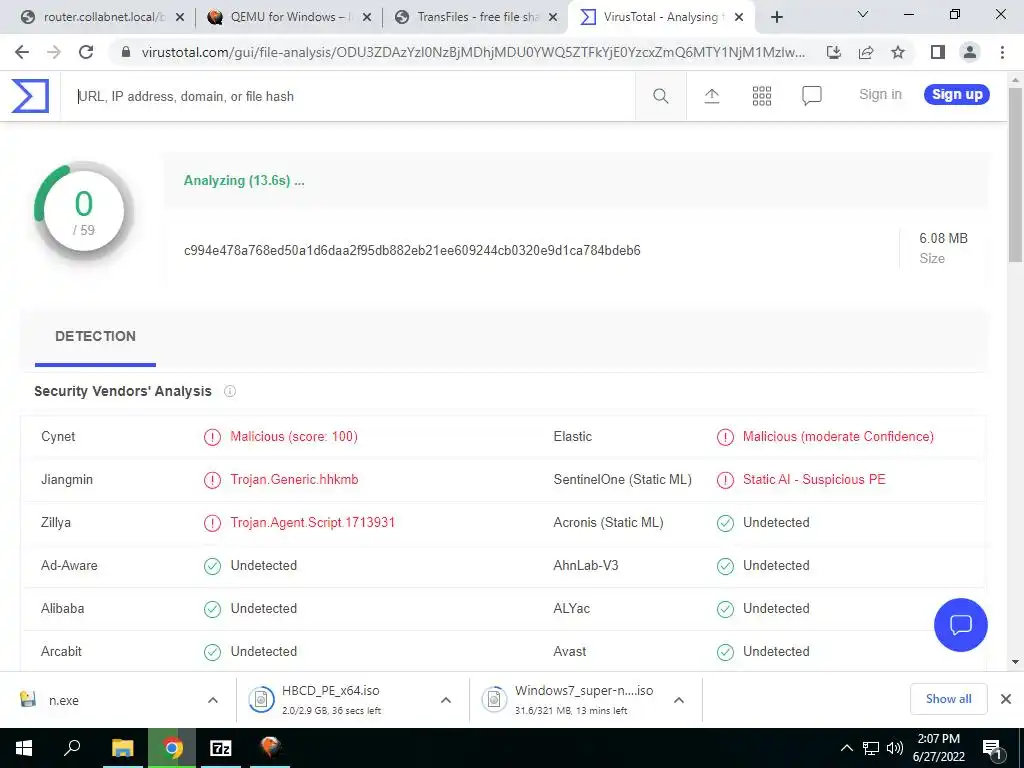Click the browser back arrow
Image resolution: width=1024 pixels, height=768 pixels.
click(x=22, y=52)
